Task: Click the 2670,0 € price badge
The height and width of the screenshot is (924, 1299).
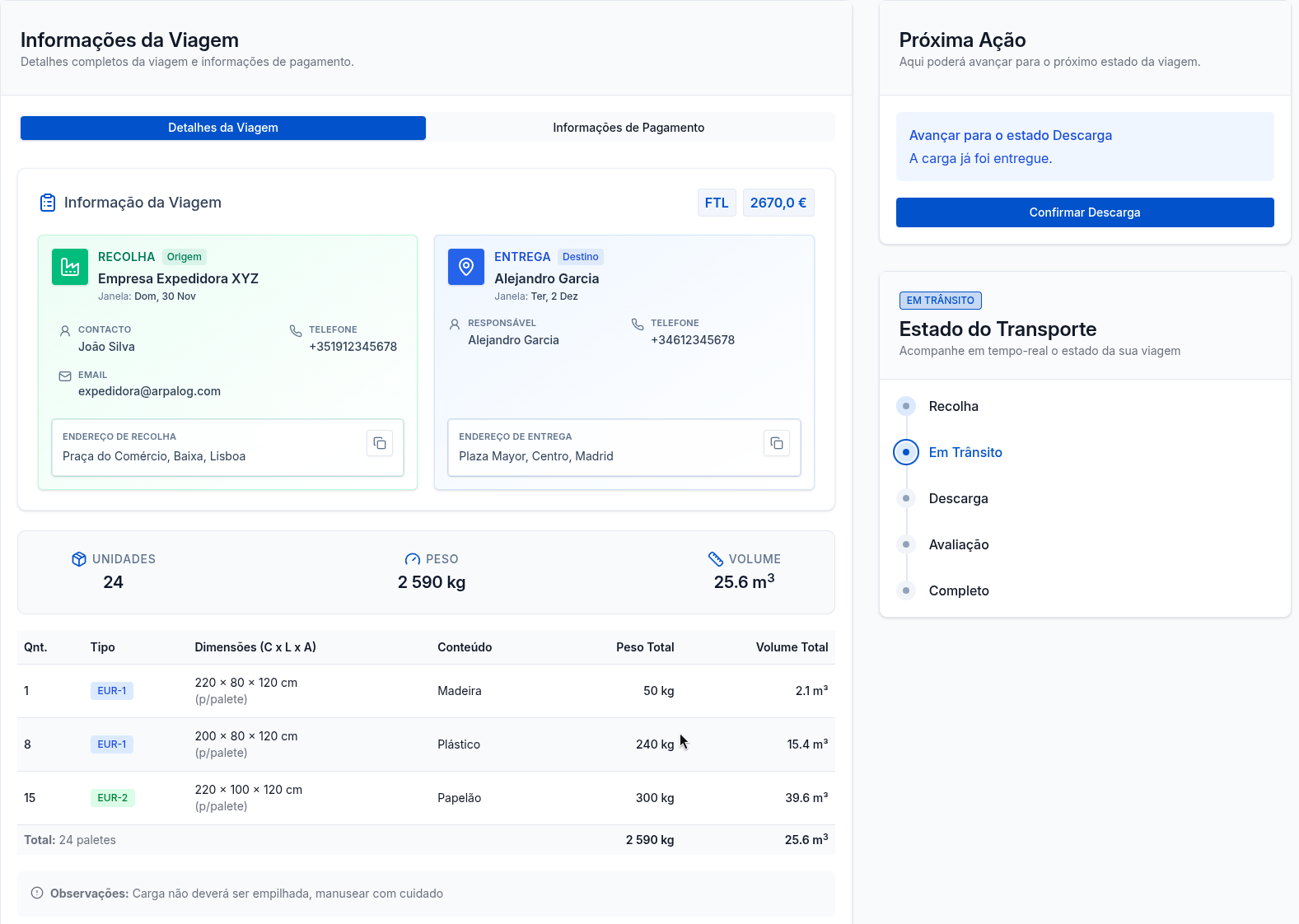Action: [778, 203]
